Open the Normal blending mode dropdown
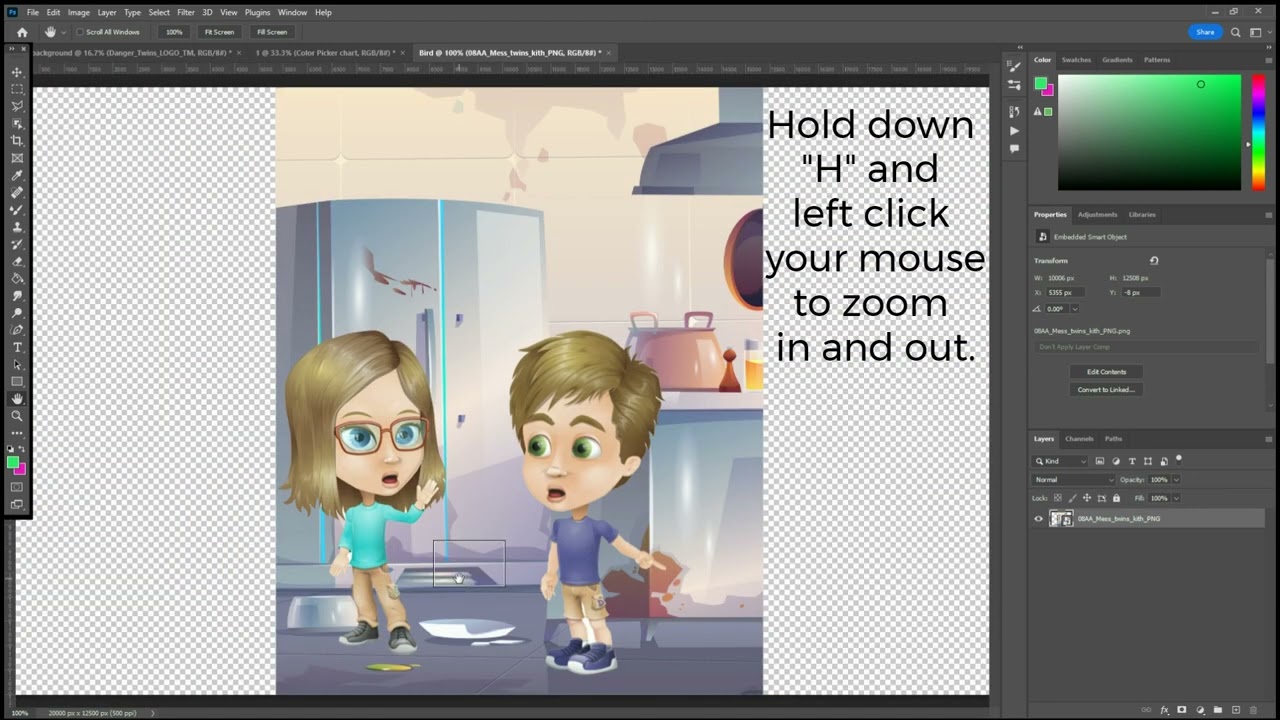This screenshot has width=1280, height=720. click(x=1074, y=480)
